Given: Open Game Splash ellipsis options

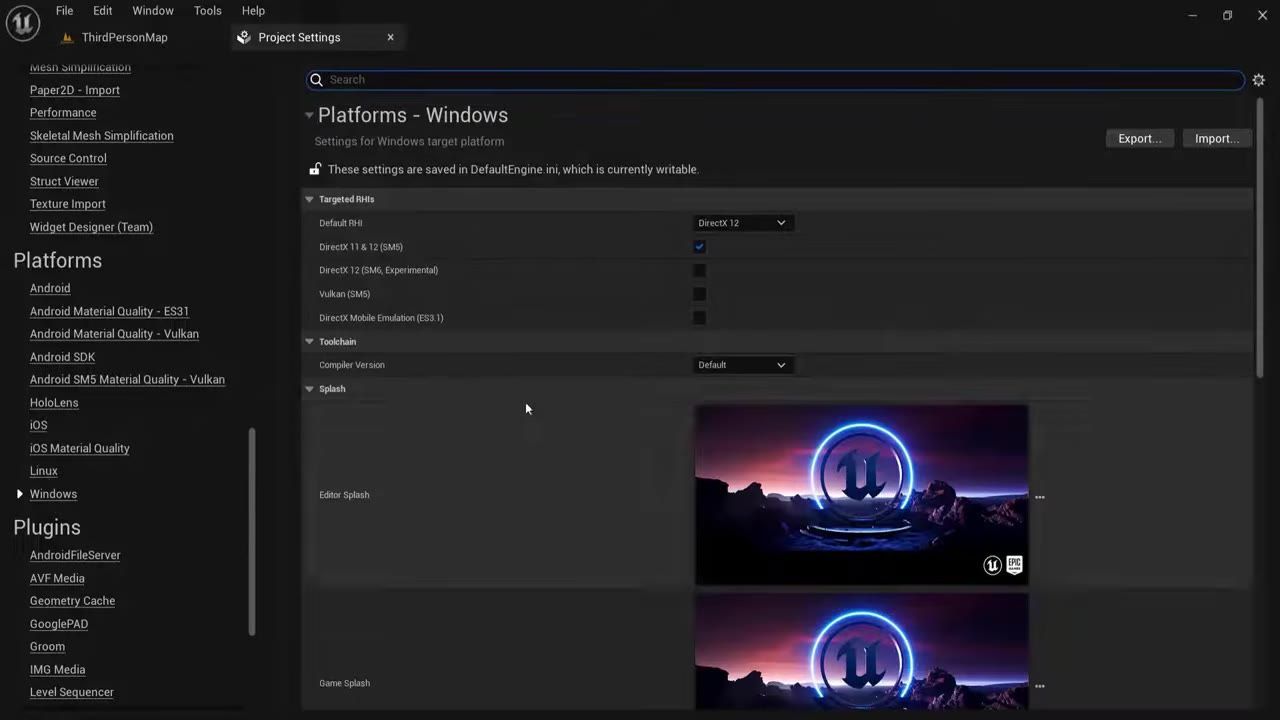Looking at the screenshot, I should click(1040, 686).
